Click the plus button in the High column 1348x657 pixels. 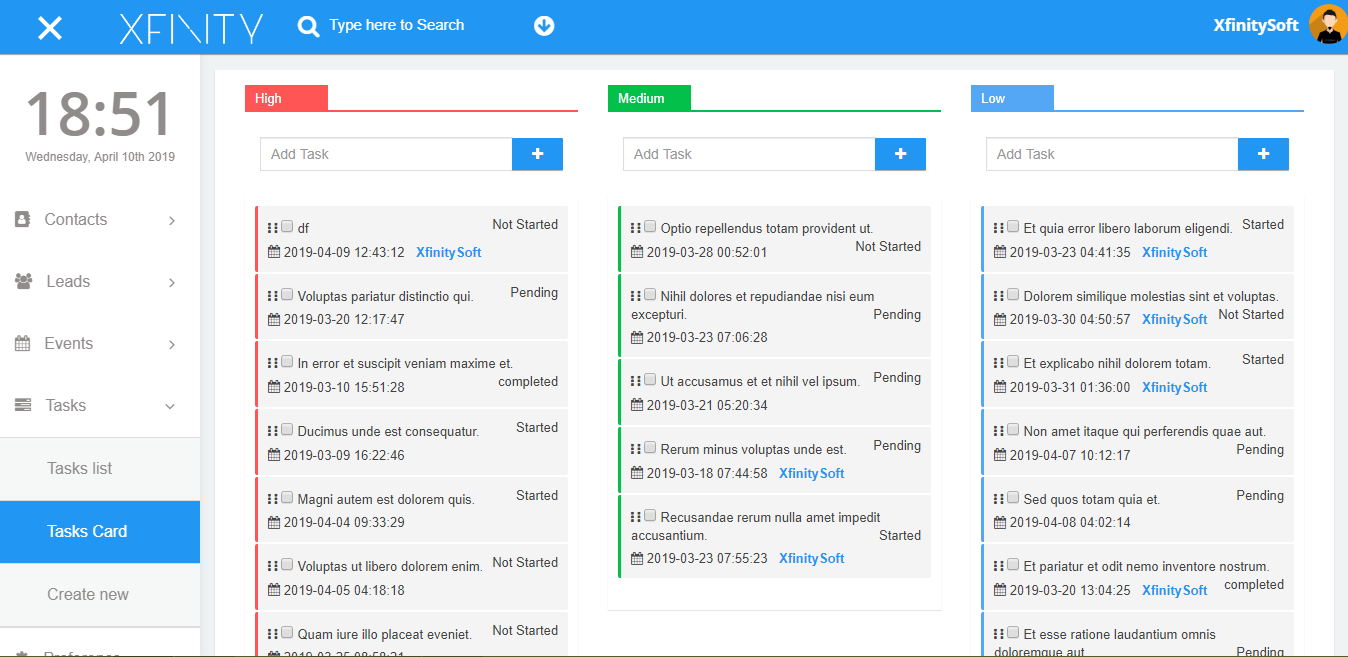tap(537, 154)
